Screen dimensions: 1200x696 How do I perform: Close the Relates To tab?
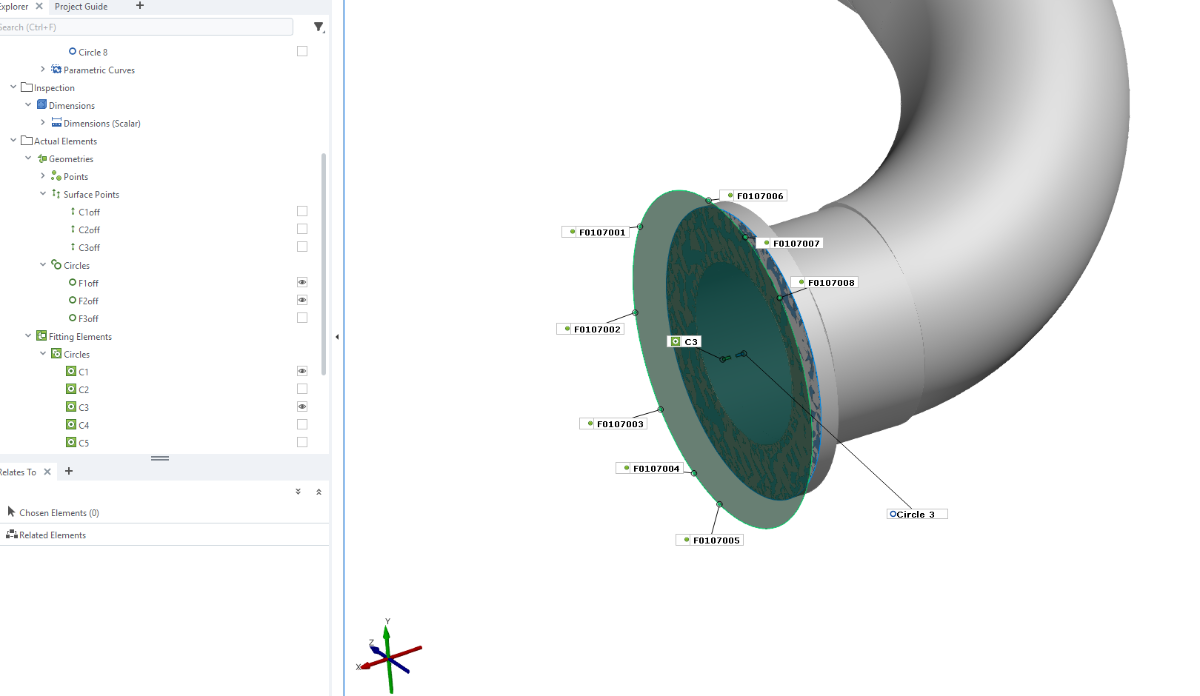(x=47, y=472)
